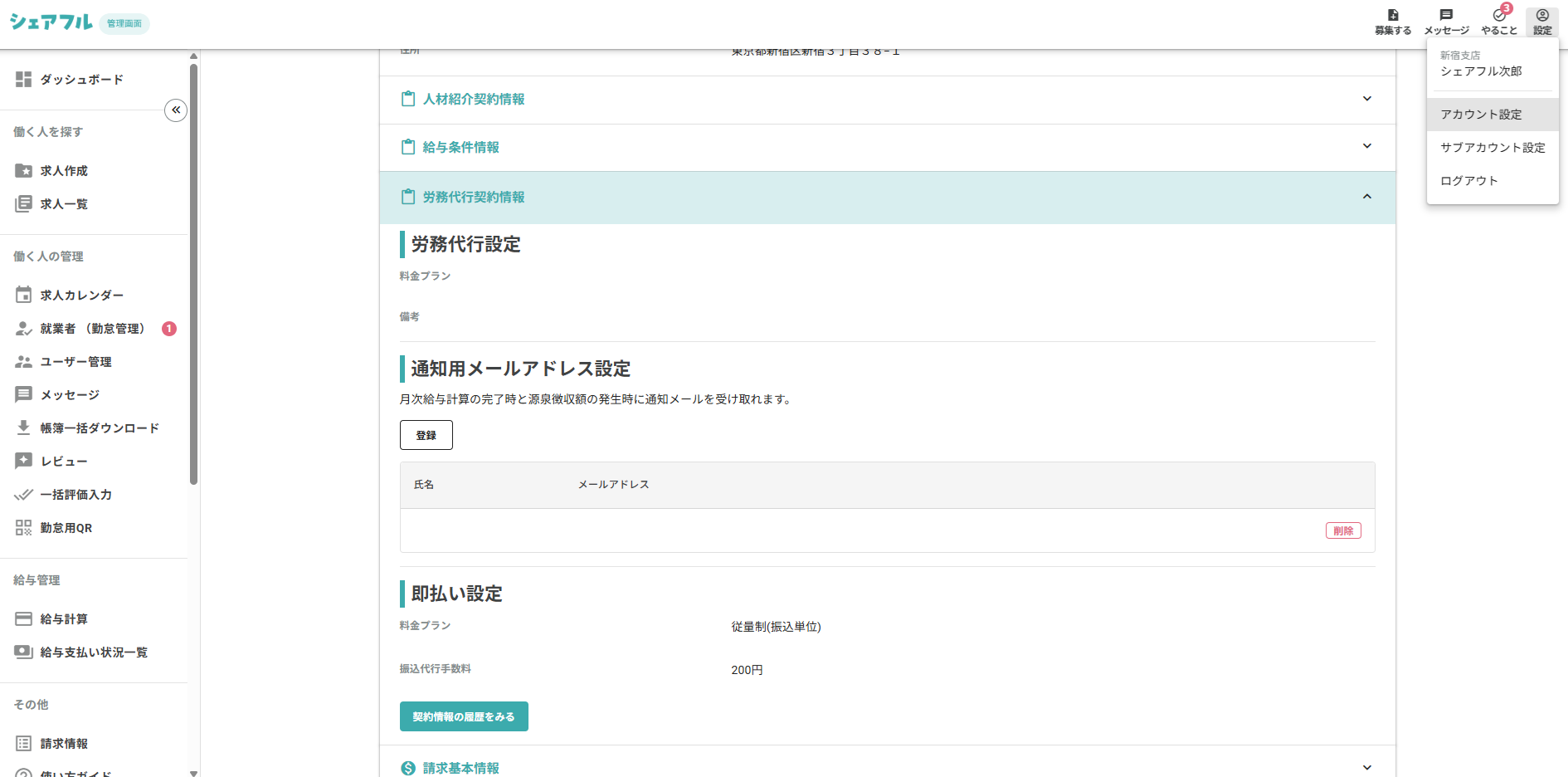Collapse the sidebar with double-chevron button
The height and width of the screenshot is (777, 1568).
[x=176, y=110]
